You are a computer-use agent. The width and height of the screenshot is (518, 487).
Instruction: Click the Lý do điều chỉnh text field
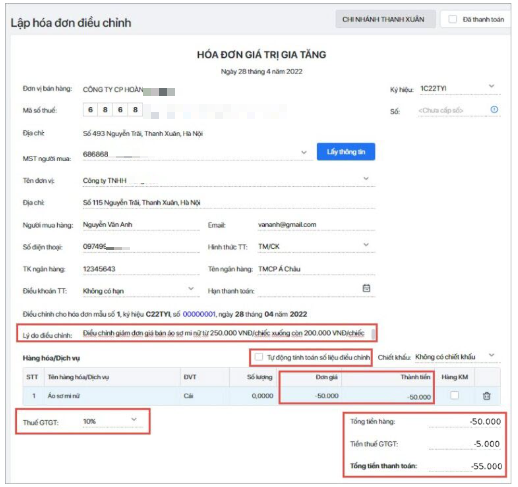coord(227,333)
